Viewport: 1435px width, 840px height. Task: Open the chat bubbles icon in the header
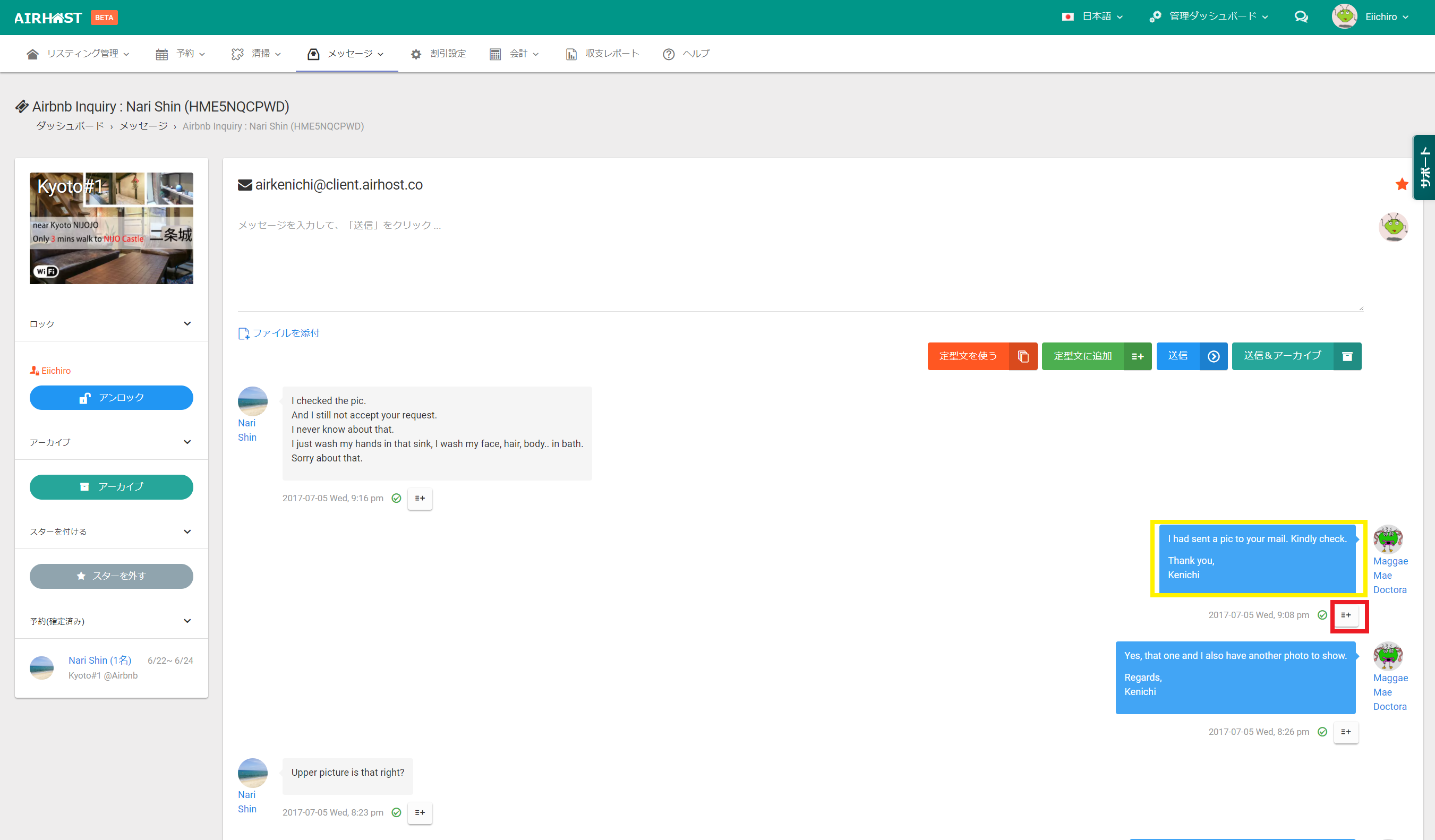pos(1301,17)
